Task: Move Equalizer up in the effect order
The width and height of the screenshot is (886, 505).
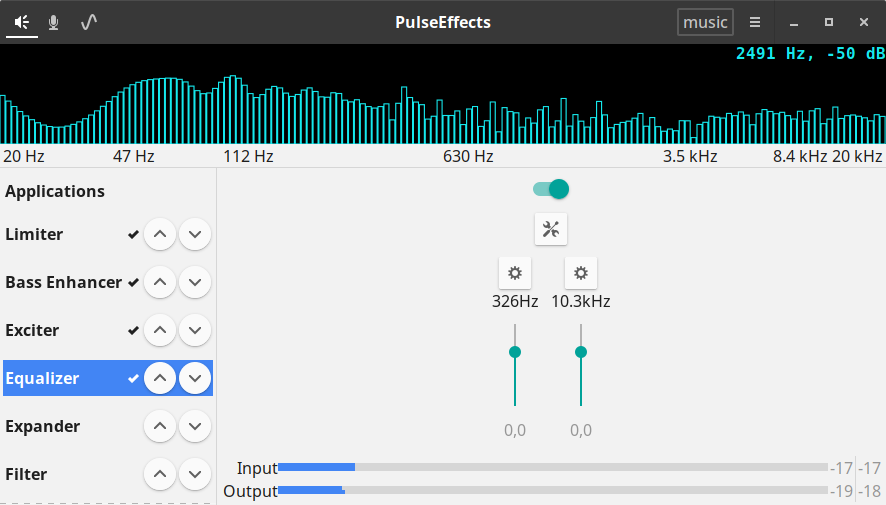Action: (160, 378)
